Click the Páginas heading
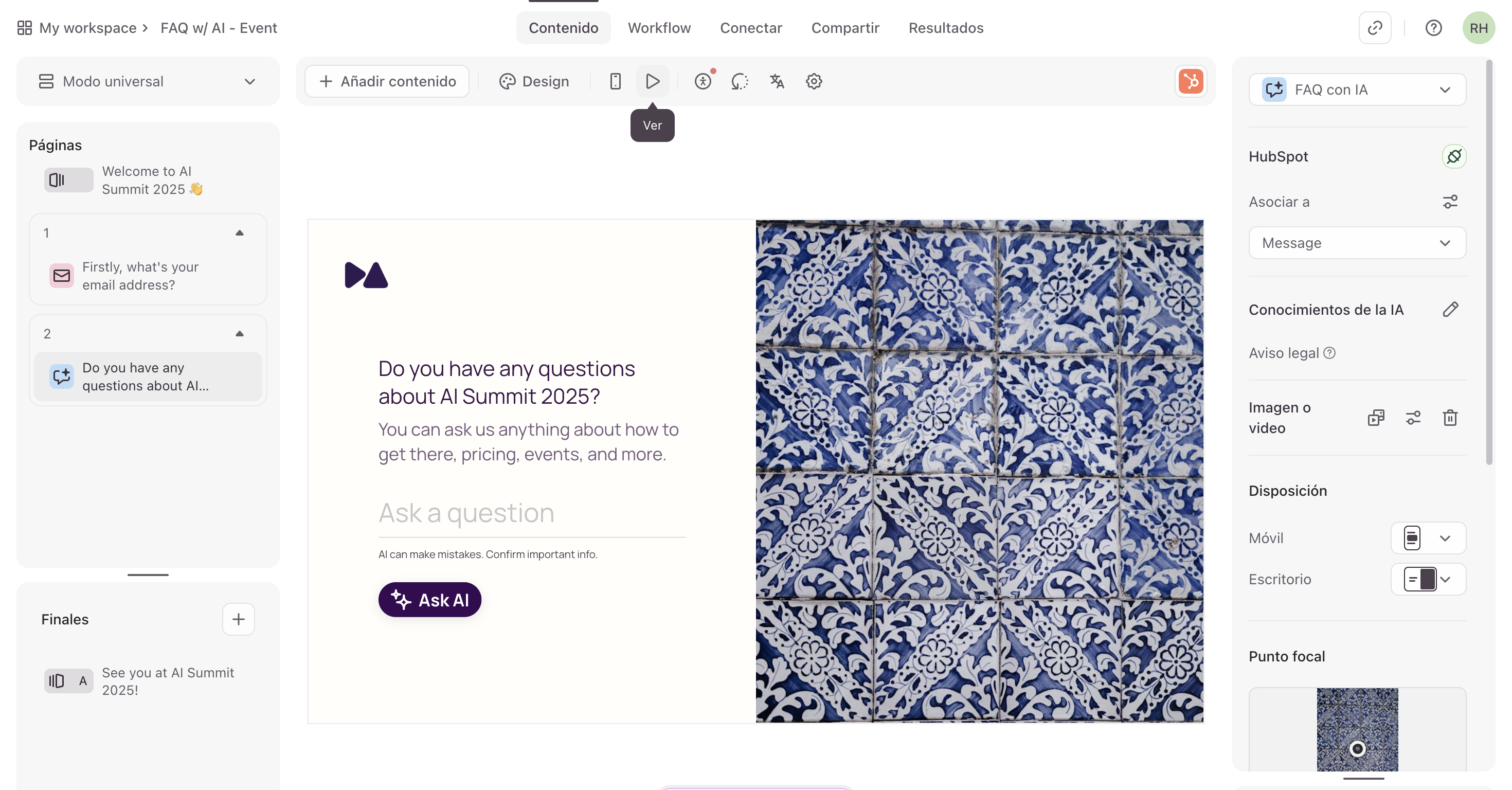1512x790 pixels. (x=55, y=145)
